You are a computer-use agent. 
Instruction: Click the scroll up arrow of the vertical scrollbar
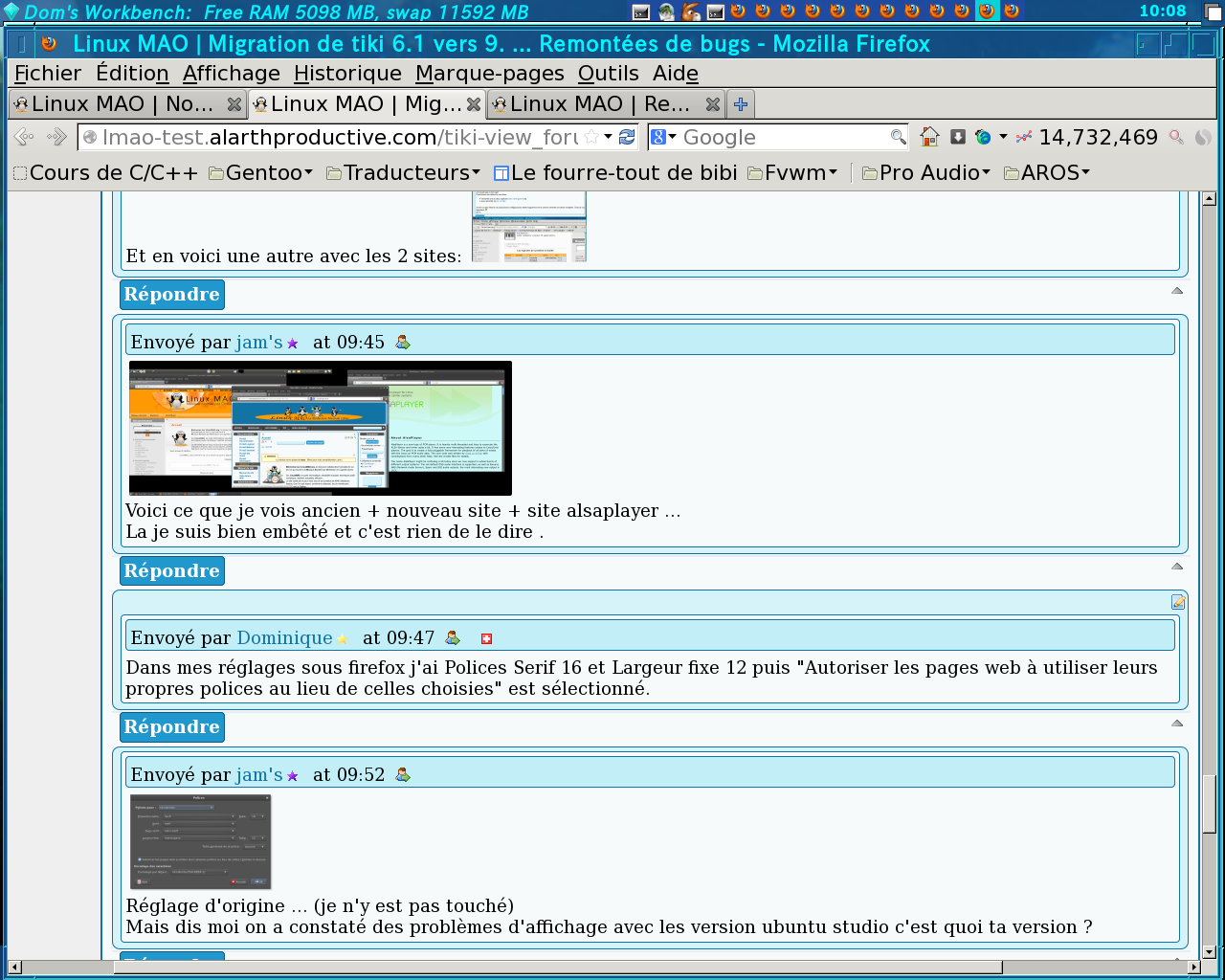coord(1209,199)
